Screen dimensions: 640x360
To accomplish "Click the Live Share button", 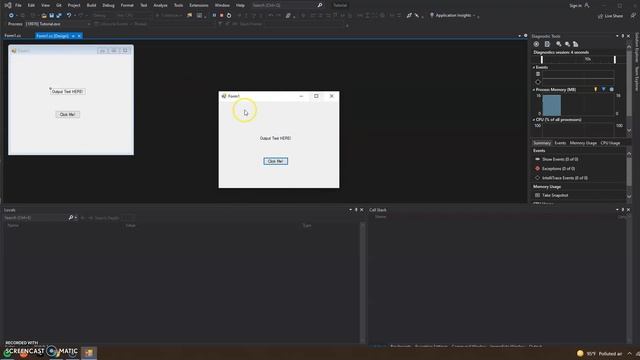I will click(610, 16).
